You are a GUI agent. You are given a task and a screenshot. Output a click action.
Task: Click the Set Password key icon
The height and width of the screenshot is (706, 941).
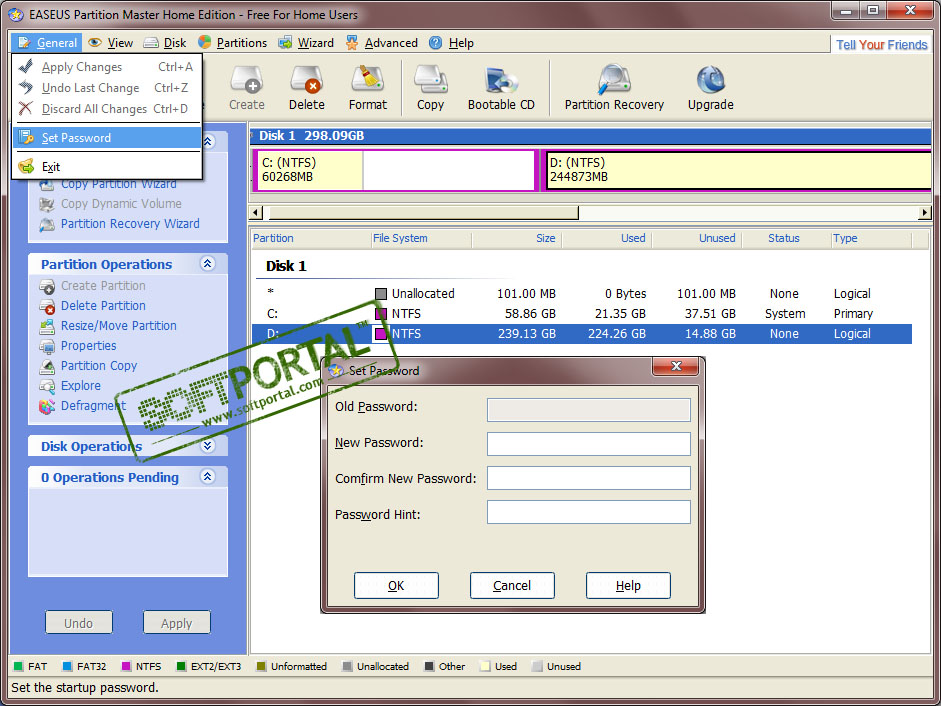[26, 137]
